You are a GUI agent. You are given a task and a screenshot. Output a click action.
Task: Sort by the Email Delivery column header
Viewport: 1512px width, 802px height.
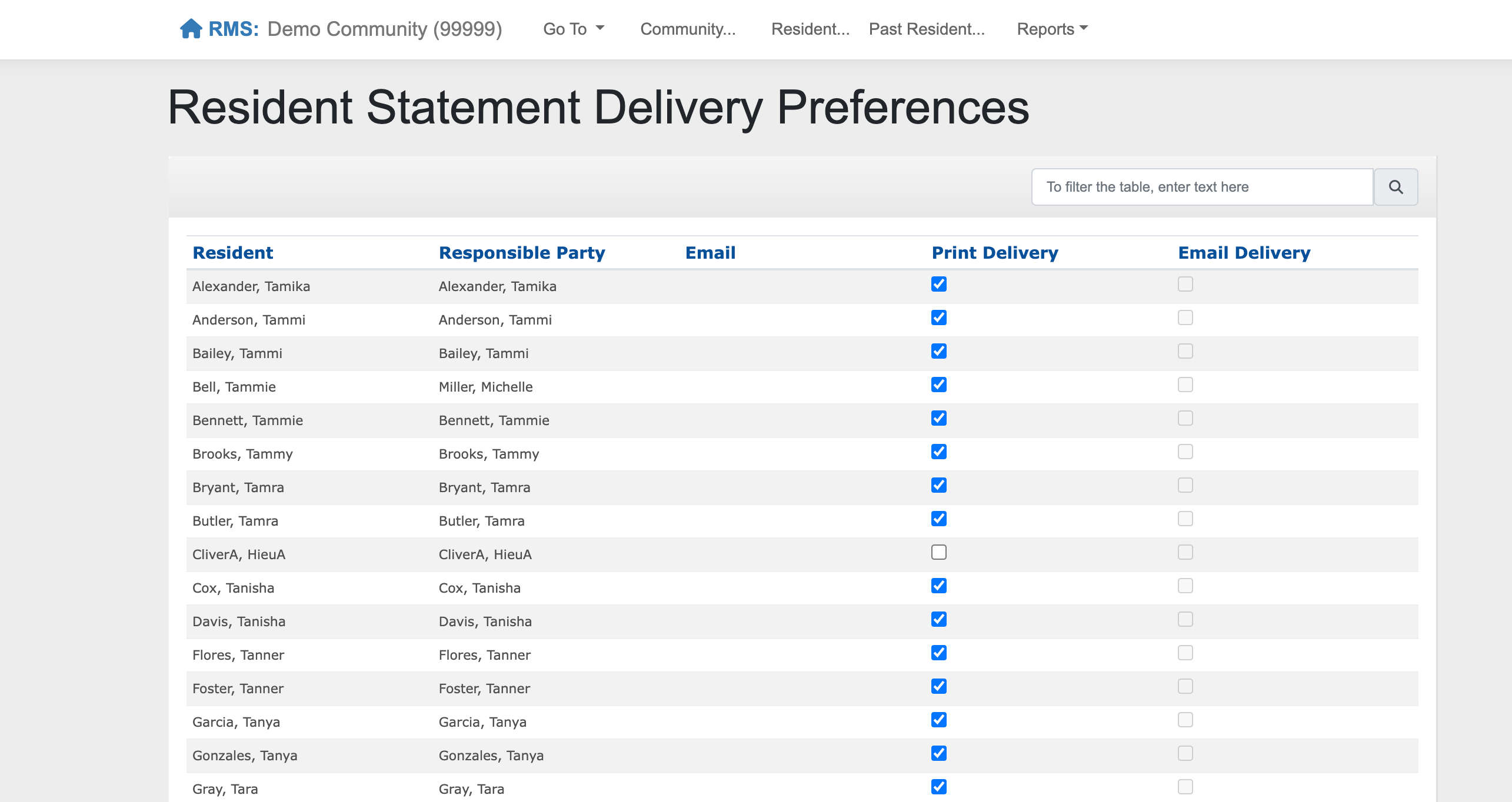point(1244,253)
